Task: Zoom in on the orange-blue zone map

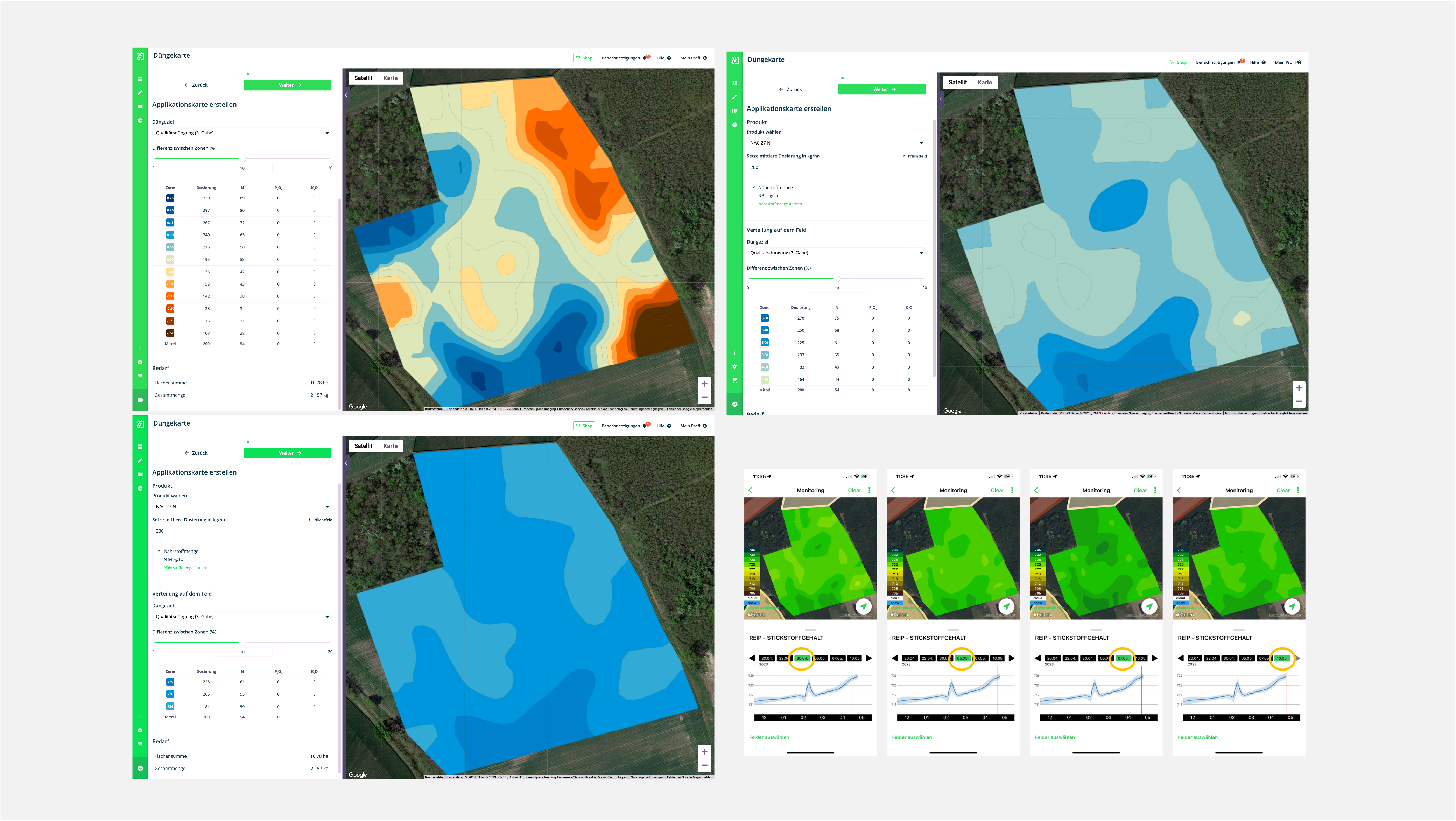Action: click(x=704, y=383)
